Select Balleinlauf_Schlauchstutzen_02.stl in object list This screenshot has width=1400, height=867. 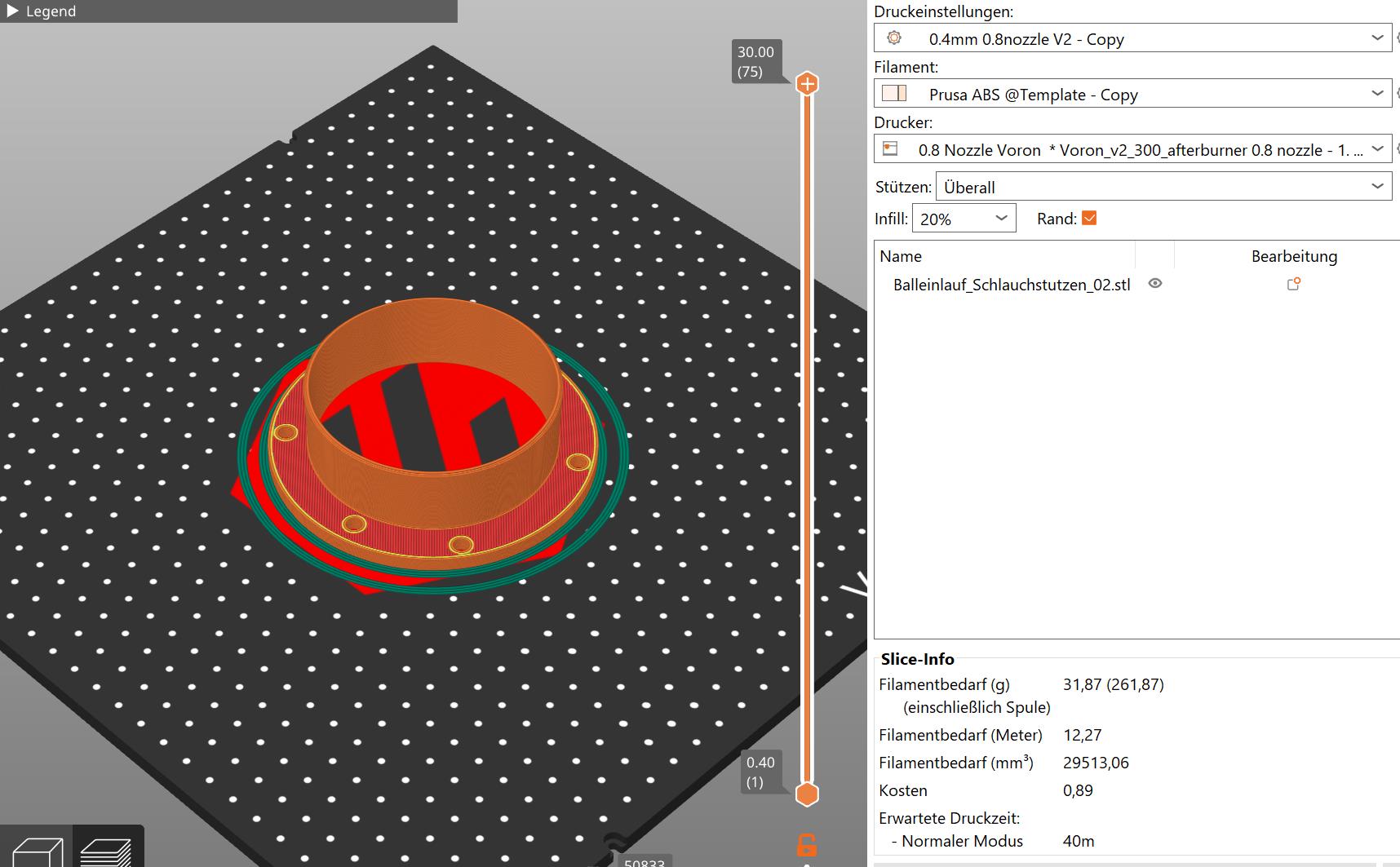click(1012, 285)
